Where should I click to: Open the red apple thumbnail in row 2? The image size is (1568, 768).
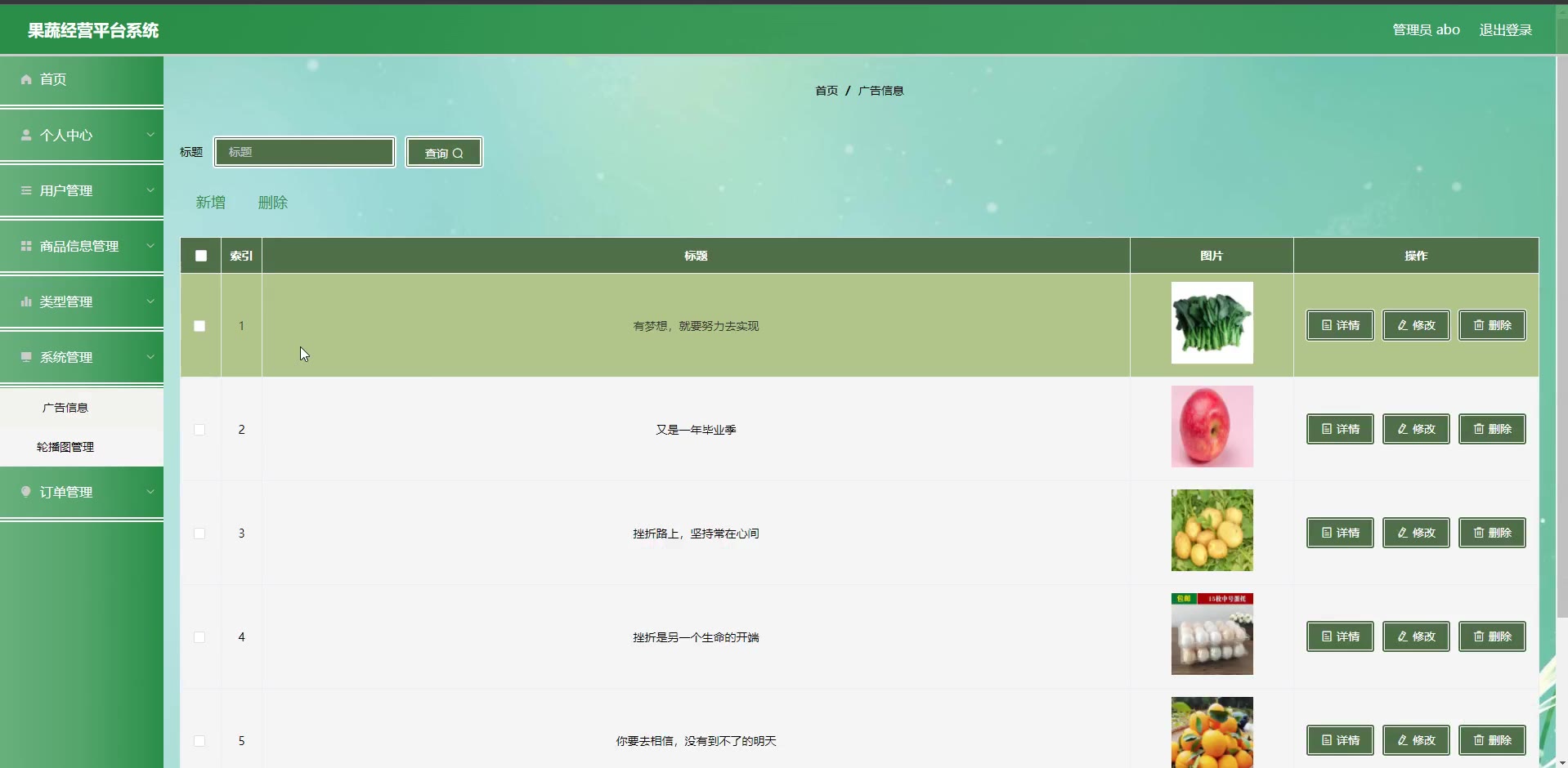click(x=1212, y=426)
